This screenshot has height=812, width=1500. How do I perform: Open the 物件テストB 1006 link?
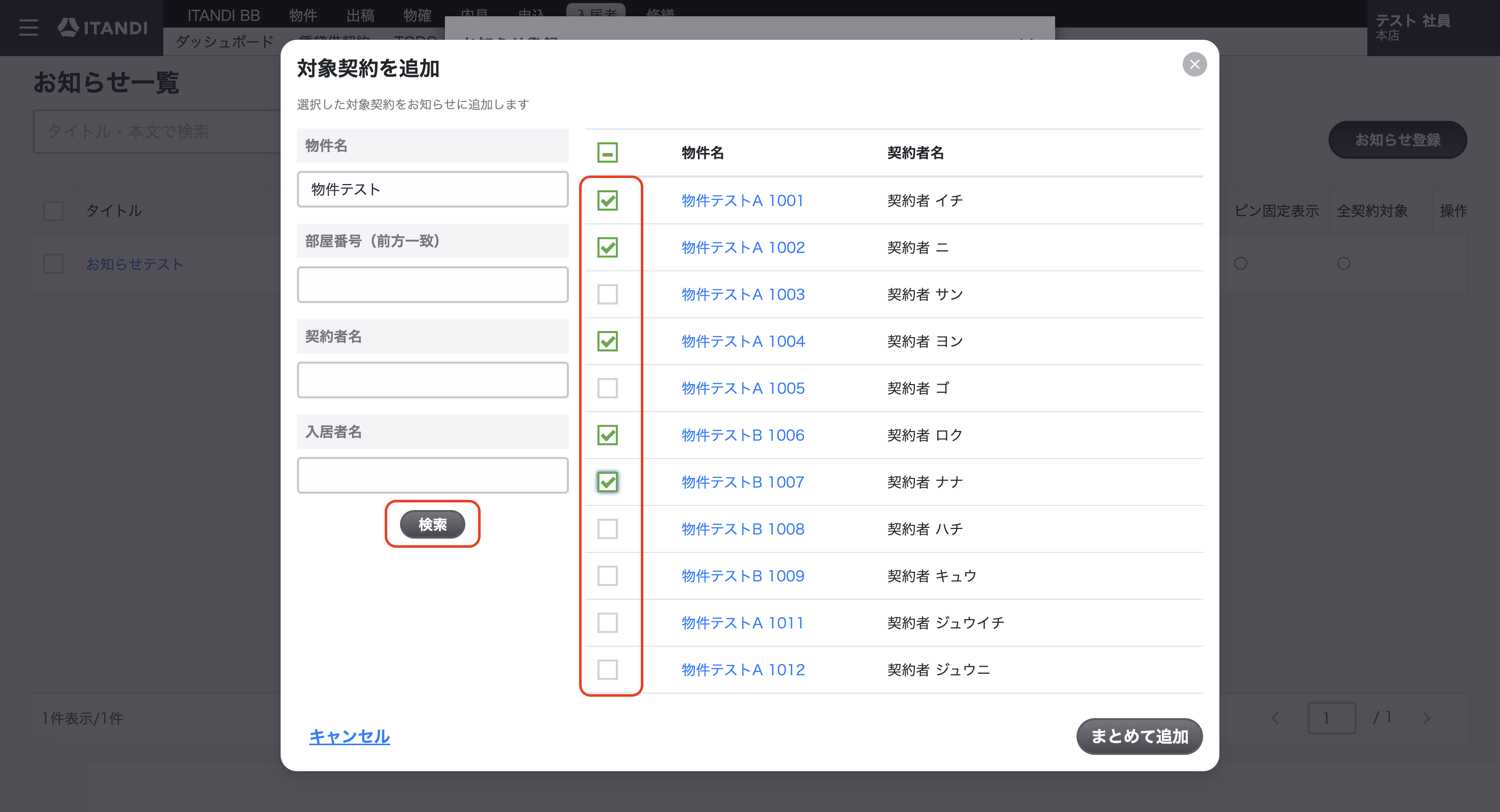coord(743,435)
